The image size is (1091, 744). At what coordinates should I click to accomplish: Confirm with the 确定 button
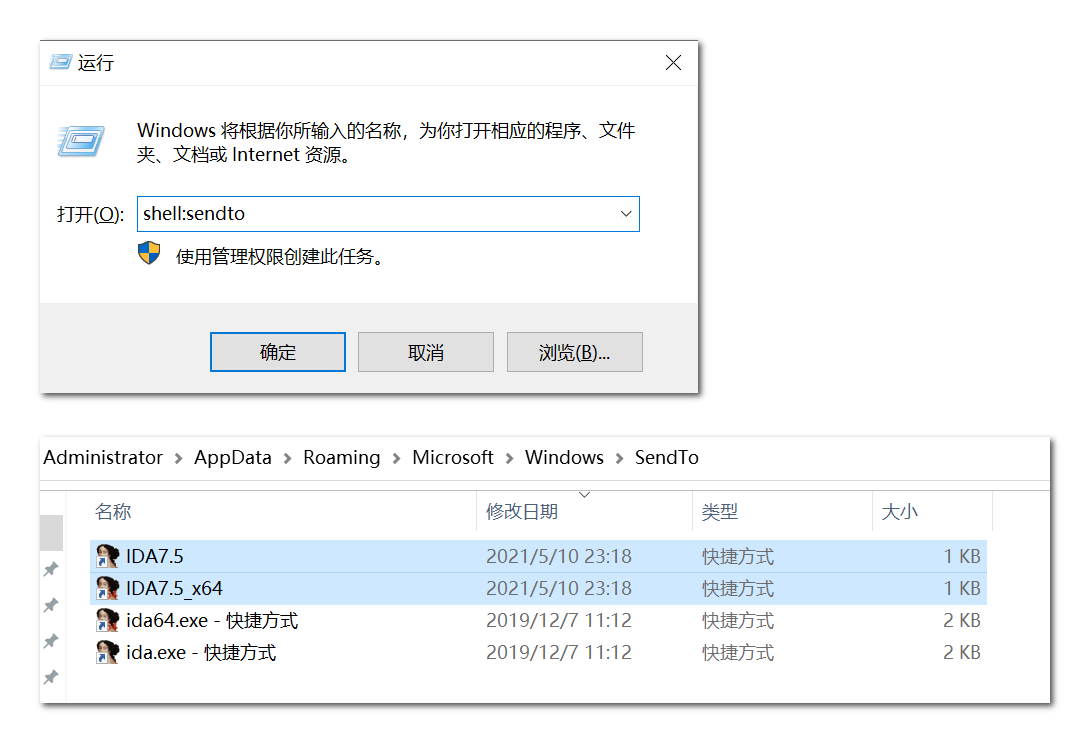click(278, 352)
